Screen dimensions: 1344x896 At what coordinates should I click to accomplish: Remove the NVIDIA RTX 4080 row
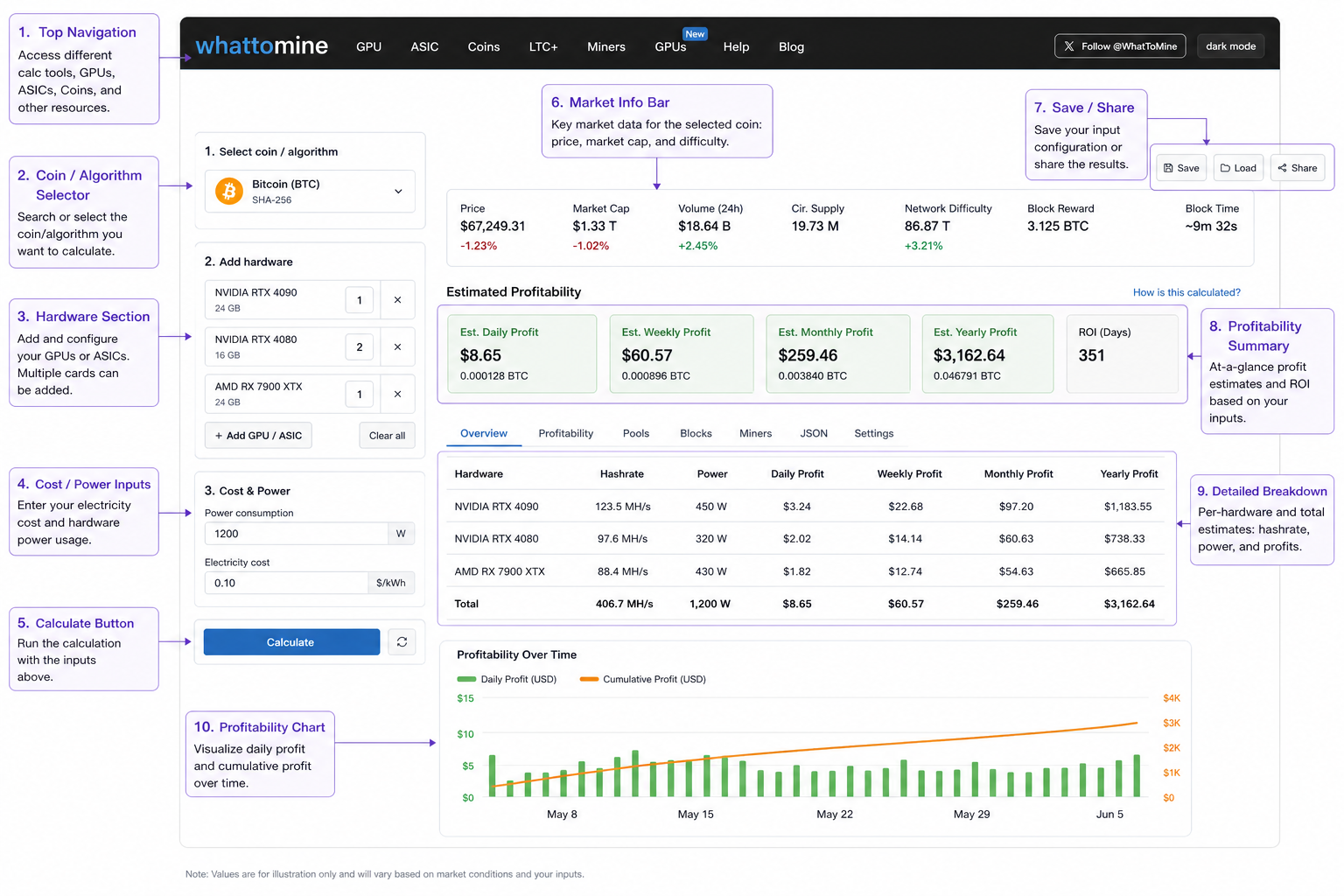[x=397, y=347]
